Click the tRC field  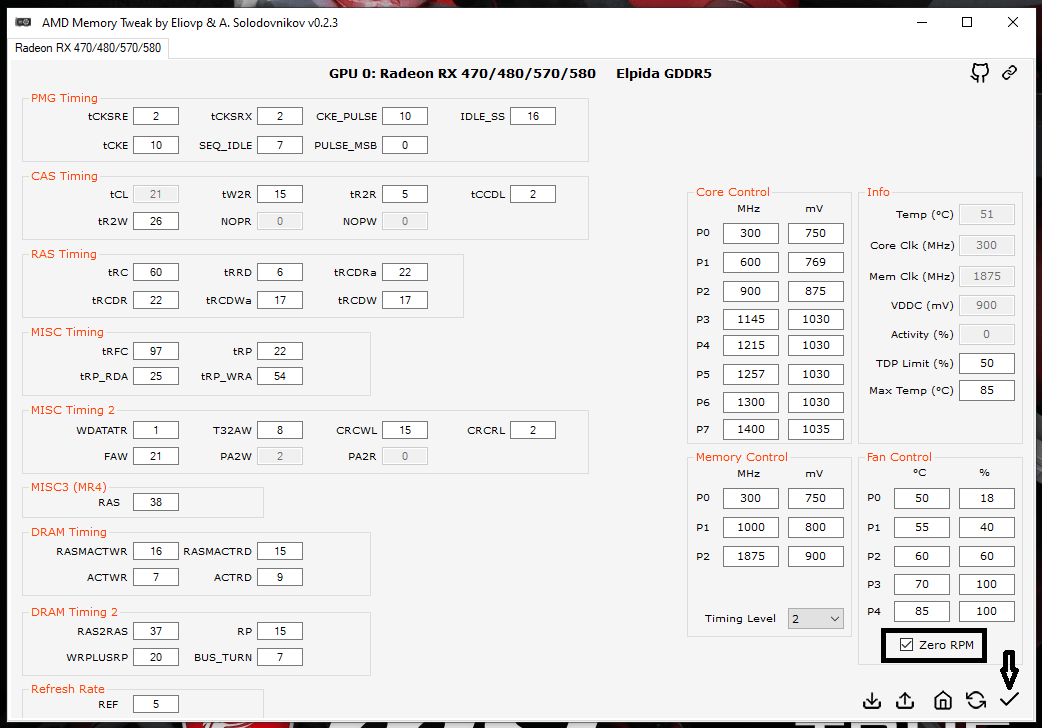click(156, 272)
